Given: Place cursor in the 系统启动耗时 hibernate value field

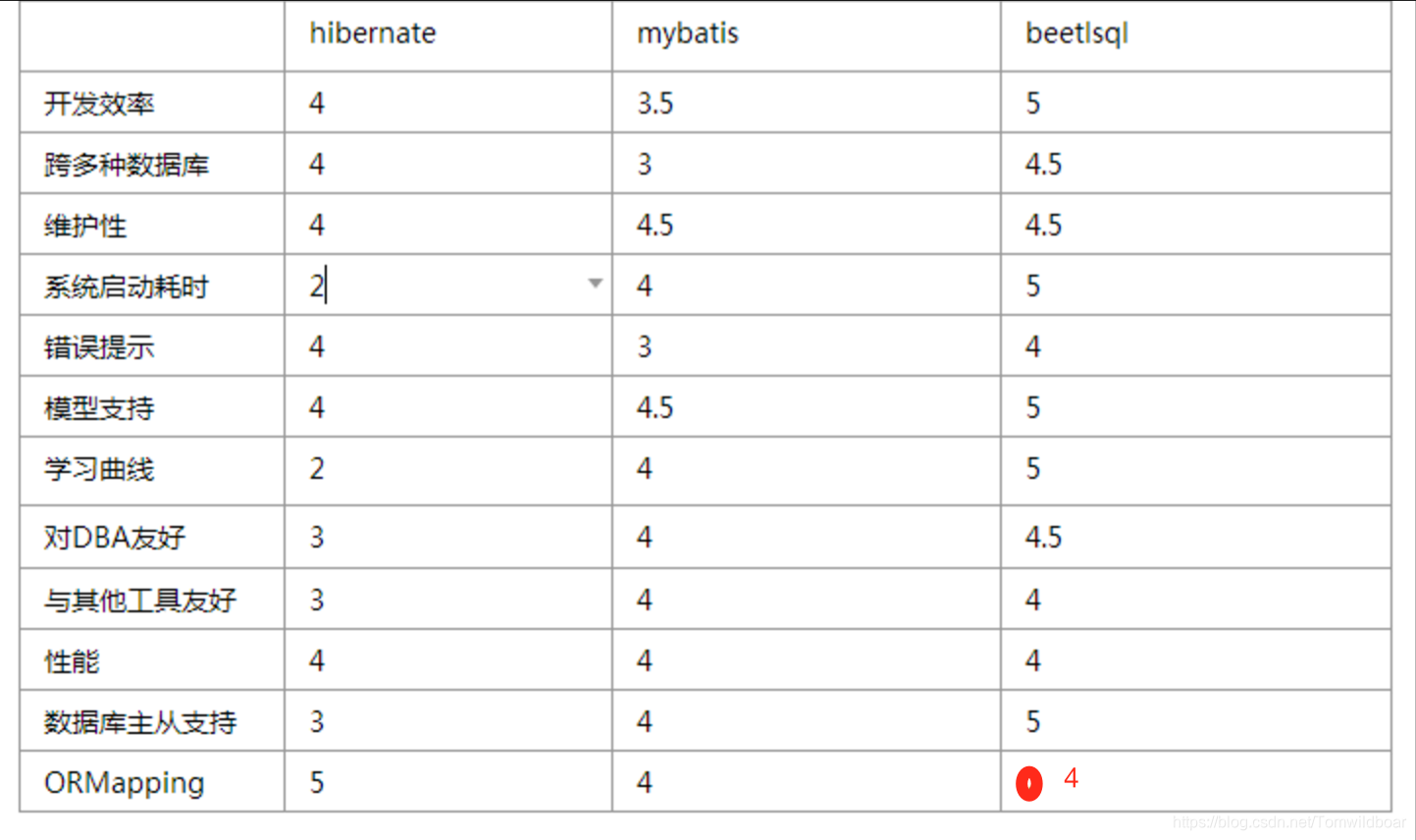Looking at the screenshot, I should point(448,286).
